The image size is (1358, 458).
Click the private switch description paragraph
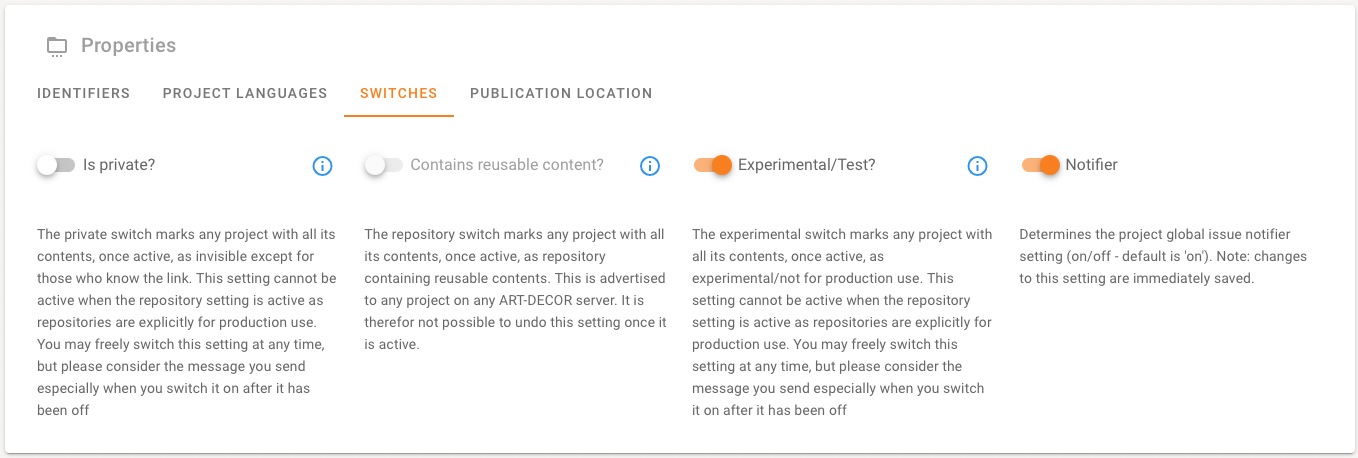click(x=187, y=322)
